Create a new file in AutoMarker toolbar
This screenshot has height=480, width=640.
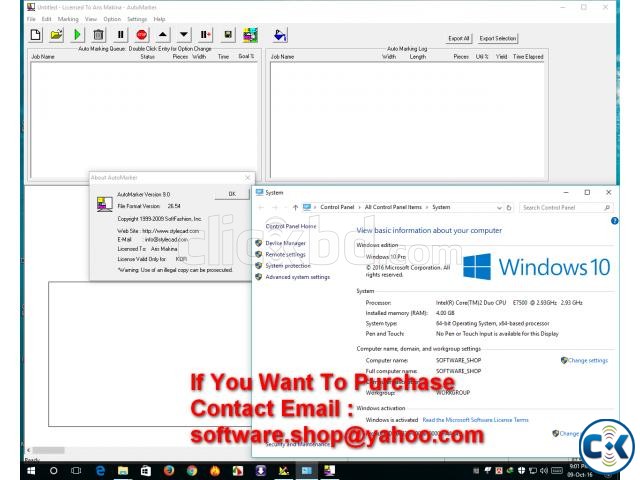pyautogui.click(x=36, y=35)
